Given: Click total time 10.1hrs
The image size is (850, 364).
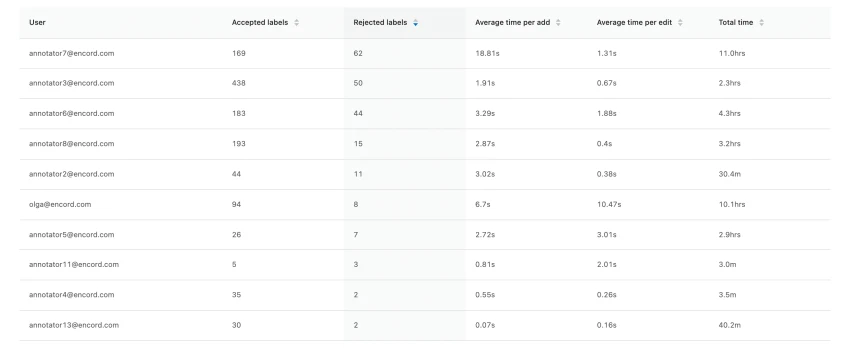Looking at the screenshot, I should pyautogui.click(x=732, y=205).
